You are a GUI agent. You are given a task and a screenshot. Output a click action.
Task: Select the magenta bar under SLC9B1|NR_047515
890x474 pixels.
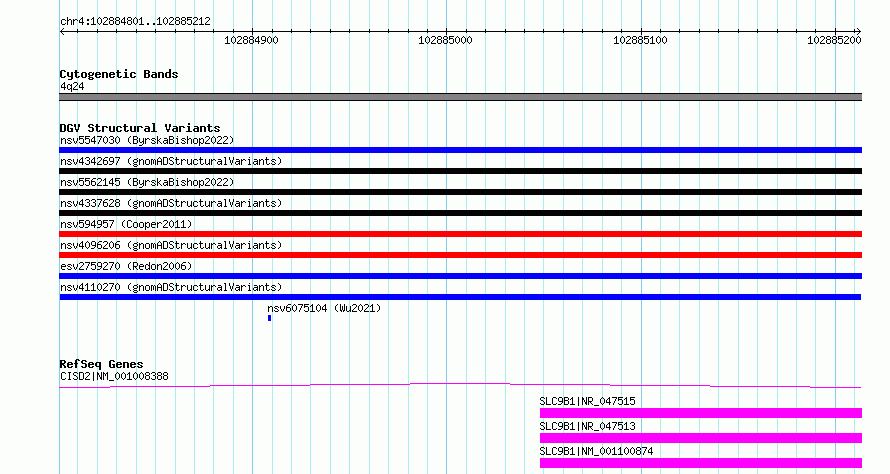[x=701, y=413]
